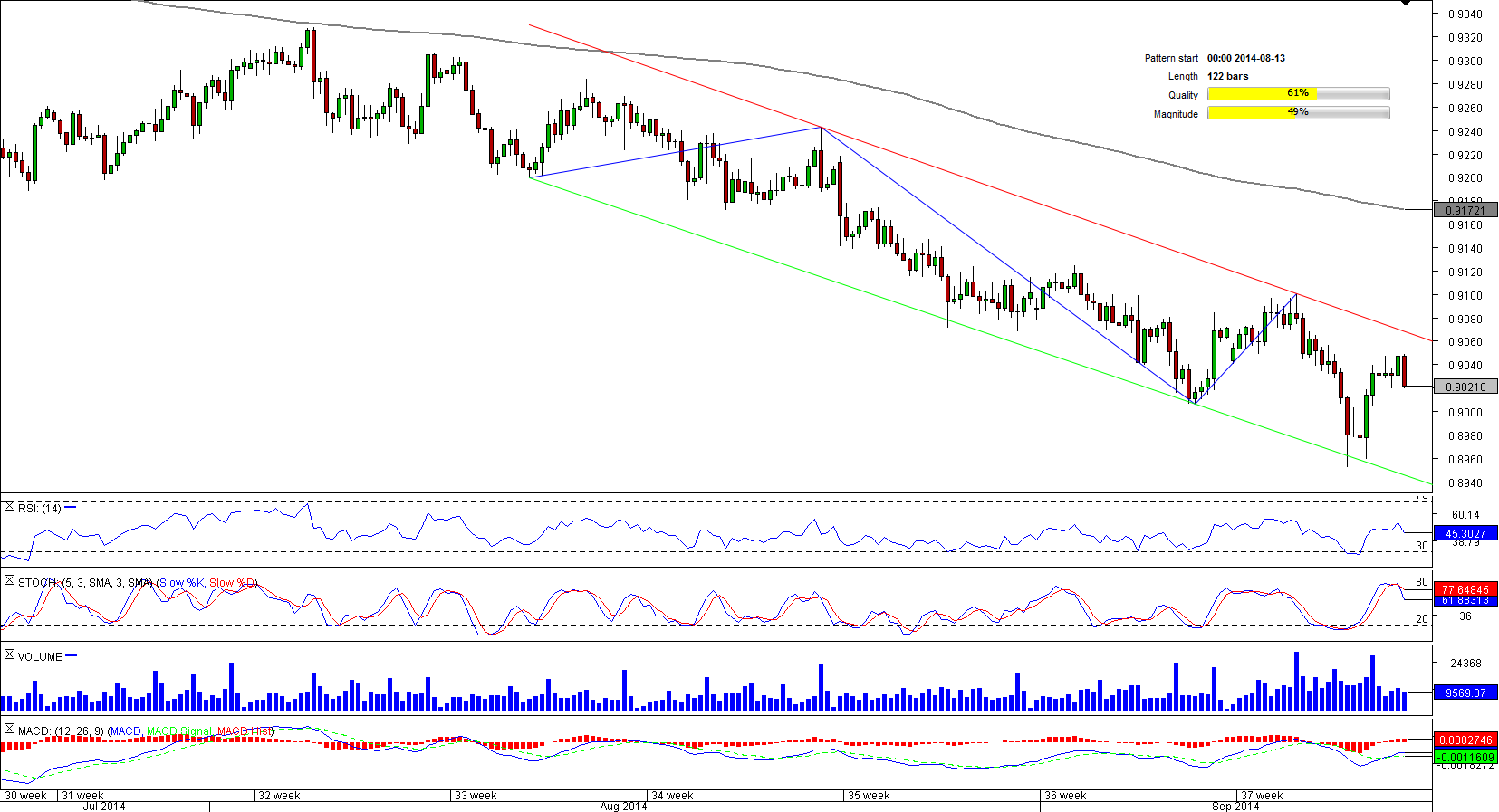Click the red stochastic value 77.64845
Image resolution: width=1499 pixels, height=812 pixels.
1465,589
